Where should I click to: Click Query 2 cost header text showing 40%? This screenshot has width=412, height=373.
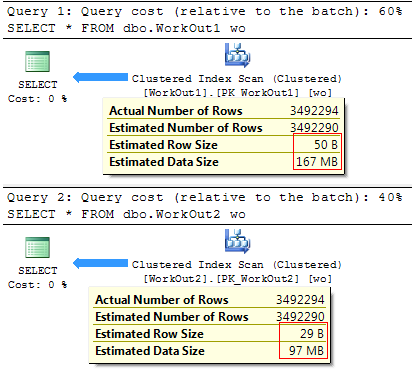tap(205, 197)
